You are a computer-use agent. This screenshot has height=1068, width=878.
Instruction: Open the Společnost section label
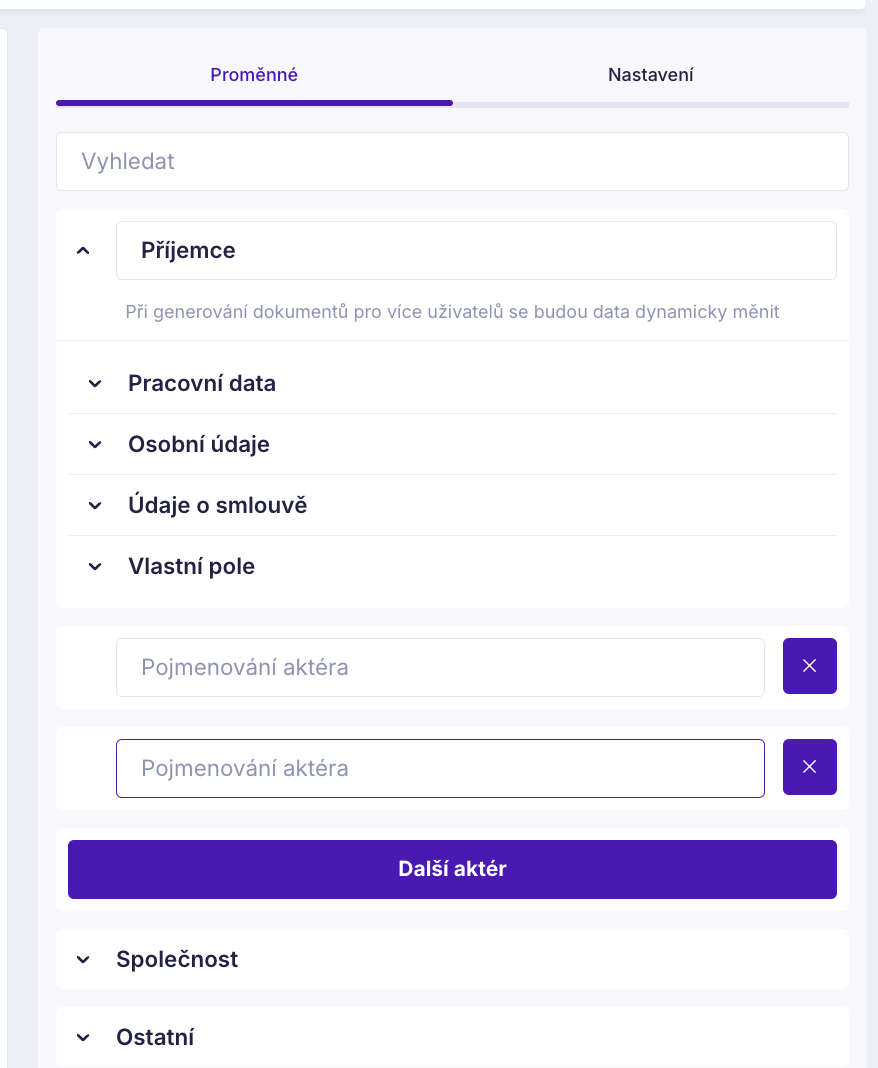[x=177, y=959]
